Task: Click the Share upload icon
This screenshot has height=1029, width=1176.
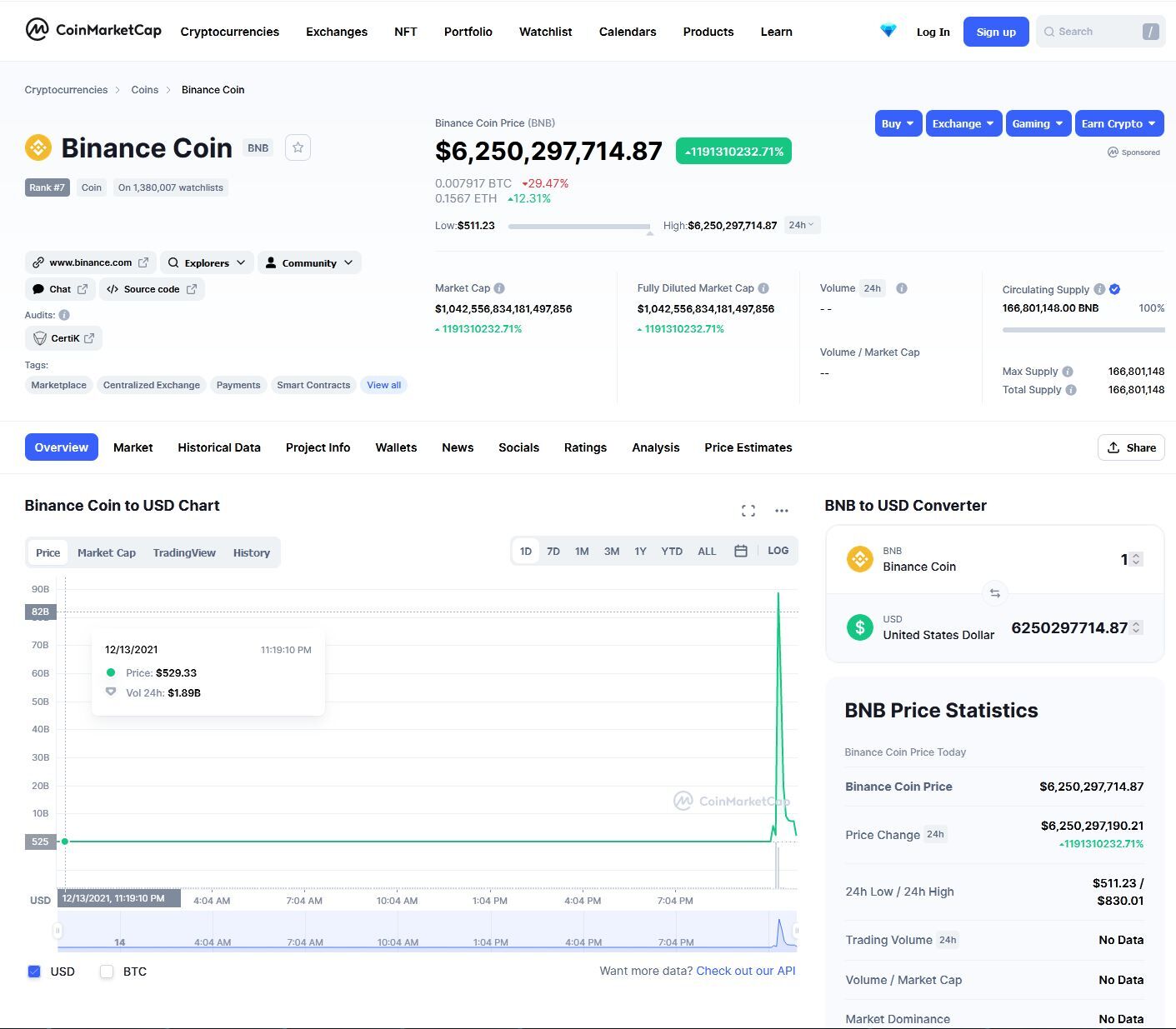Action: tap(1113, 447)
